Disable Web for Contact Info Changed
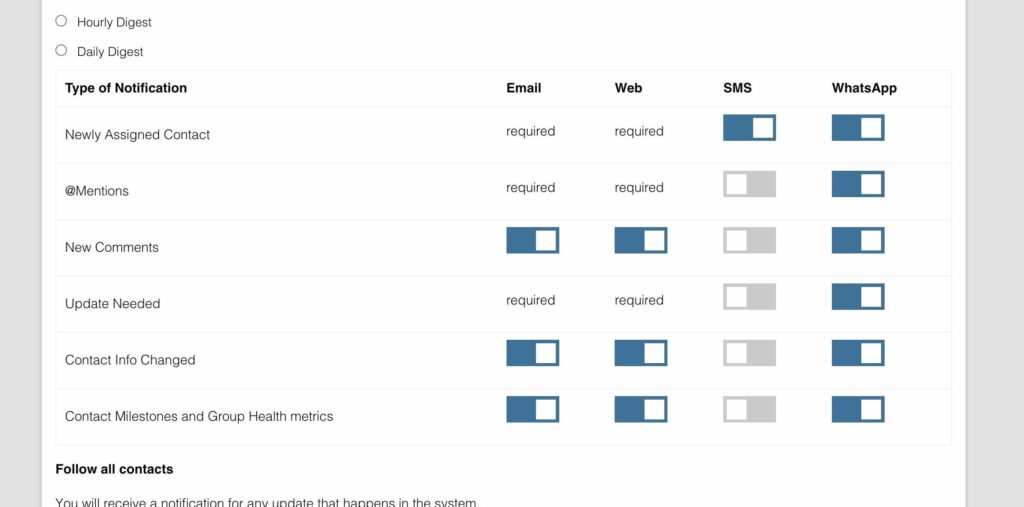The width and height of the screenshot is (1024, 507). pyautogui.click(x=640, y=353)
